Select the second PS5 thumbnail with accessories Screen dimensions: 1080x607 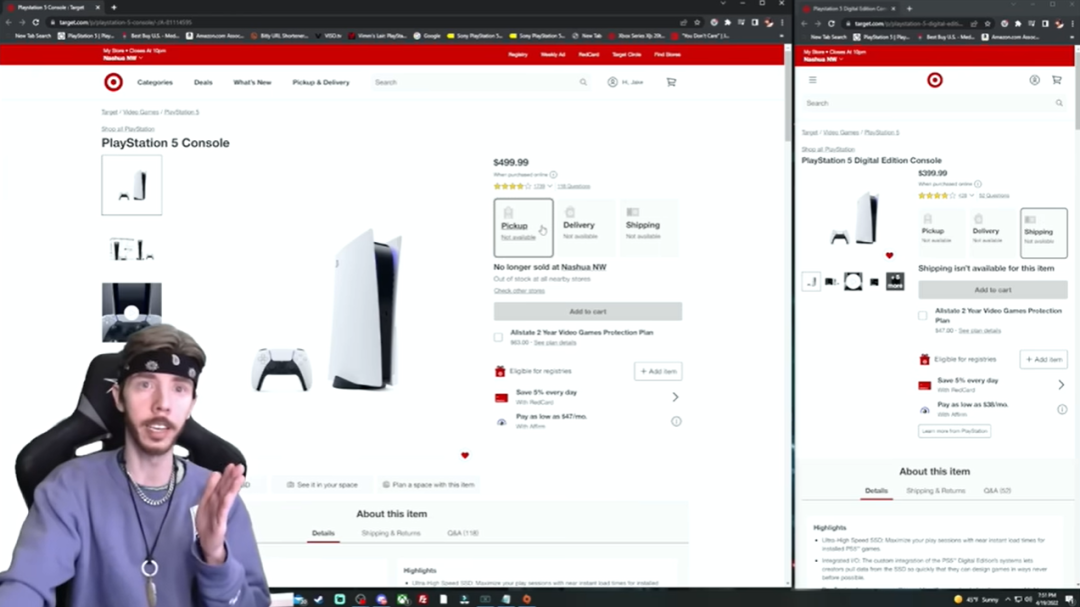(132, 249)
